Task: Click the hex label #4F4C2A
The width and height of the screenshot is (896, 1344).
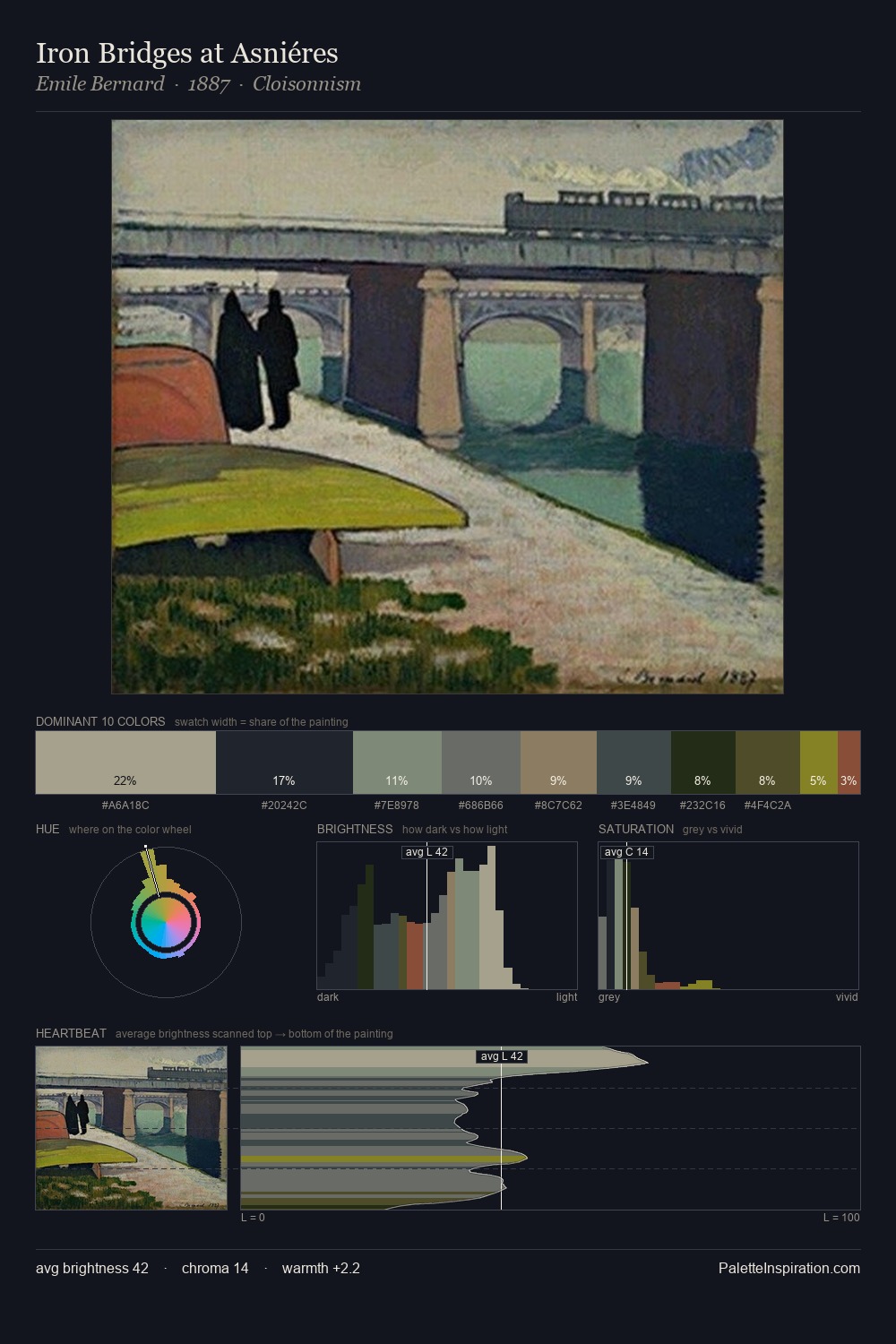Action: [767, 805]
